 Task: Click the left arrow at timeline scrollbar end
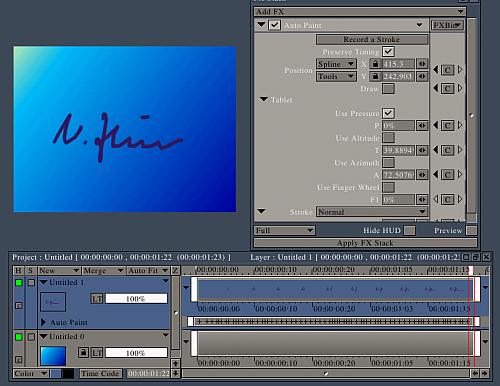click(x=475, y=373)
